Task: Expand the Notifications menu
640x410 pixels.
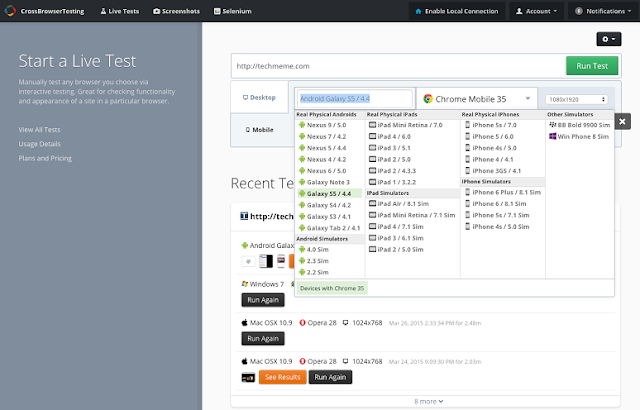Action: coord(603,11)
